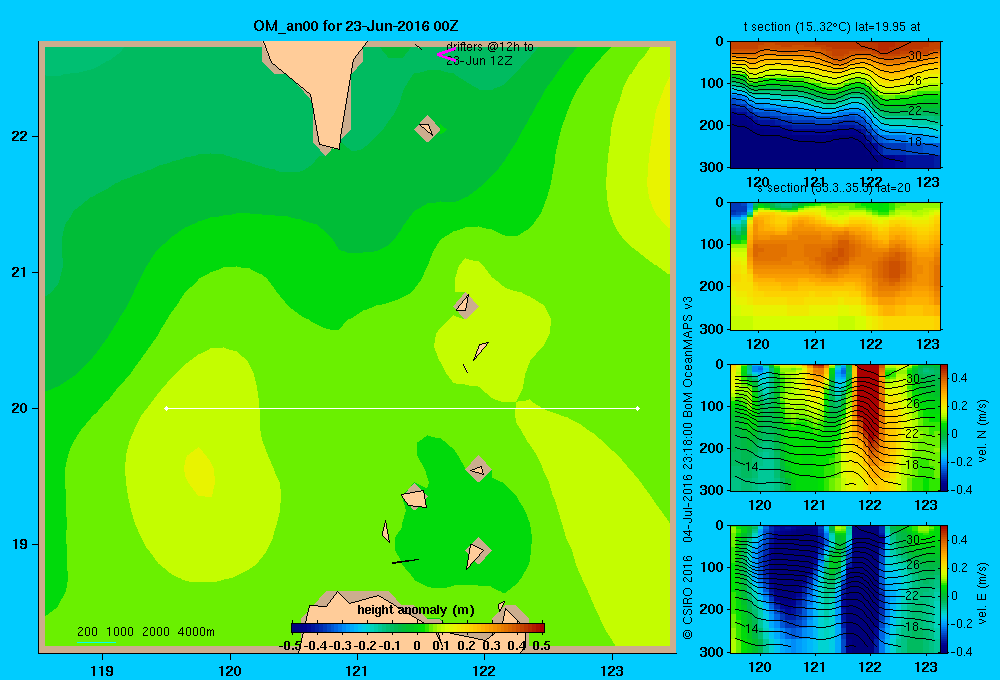The height and width of the screenshot is (680, 1000).
Task: Click the white section line's right endpoint diamond
Action: coord(638,408)
